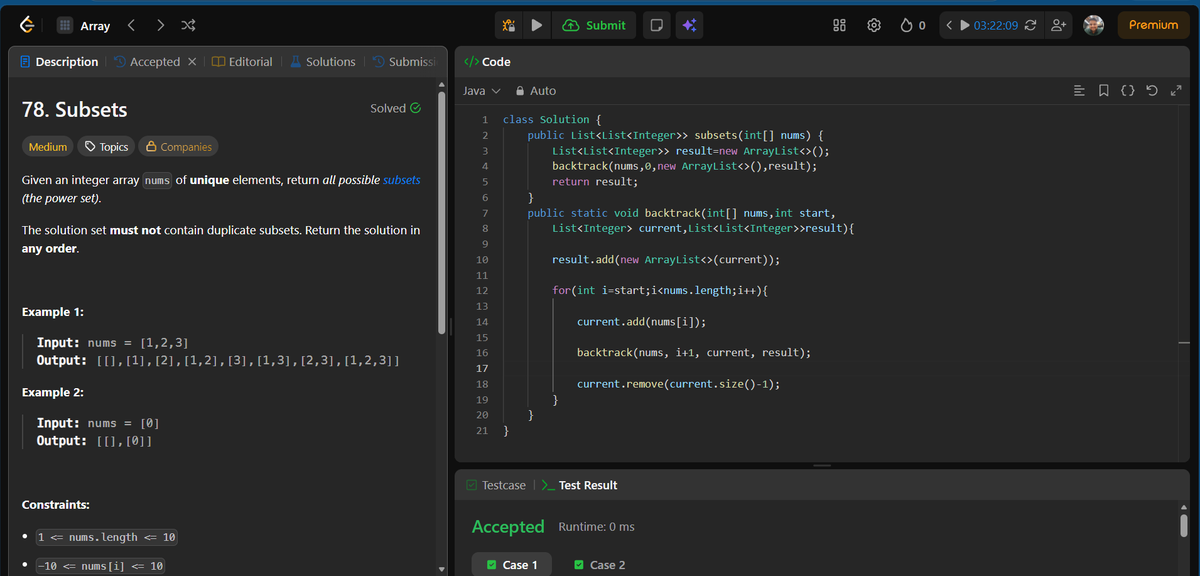1200x576 pixels.
Task: Click the 03:22:09 timer value
Action: pos(996,25)
